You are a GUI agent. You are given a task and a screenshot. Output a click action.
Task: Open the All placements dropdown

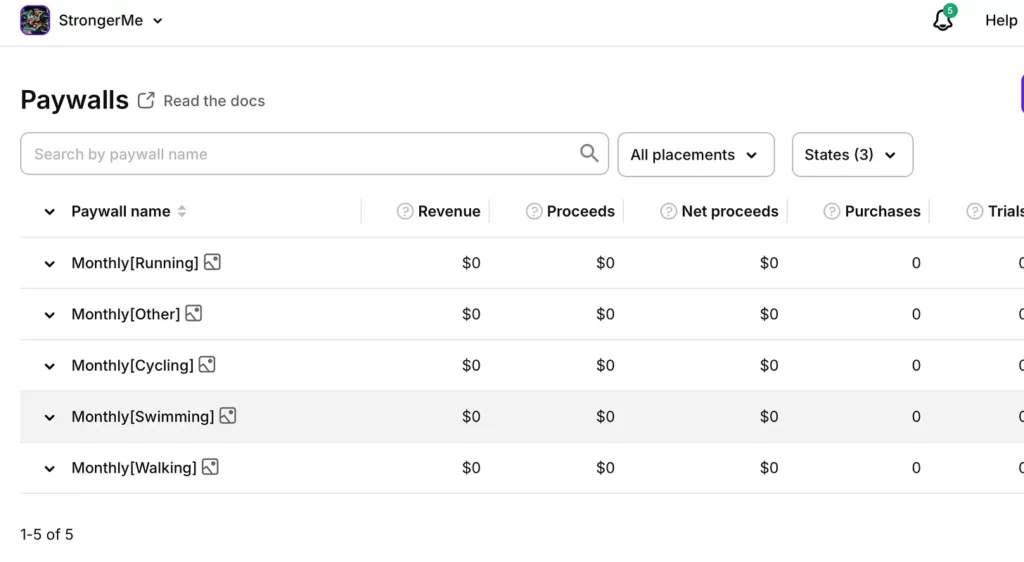click(x=695, y=155)
